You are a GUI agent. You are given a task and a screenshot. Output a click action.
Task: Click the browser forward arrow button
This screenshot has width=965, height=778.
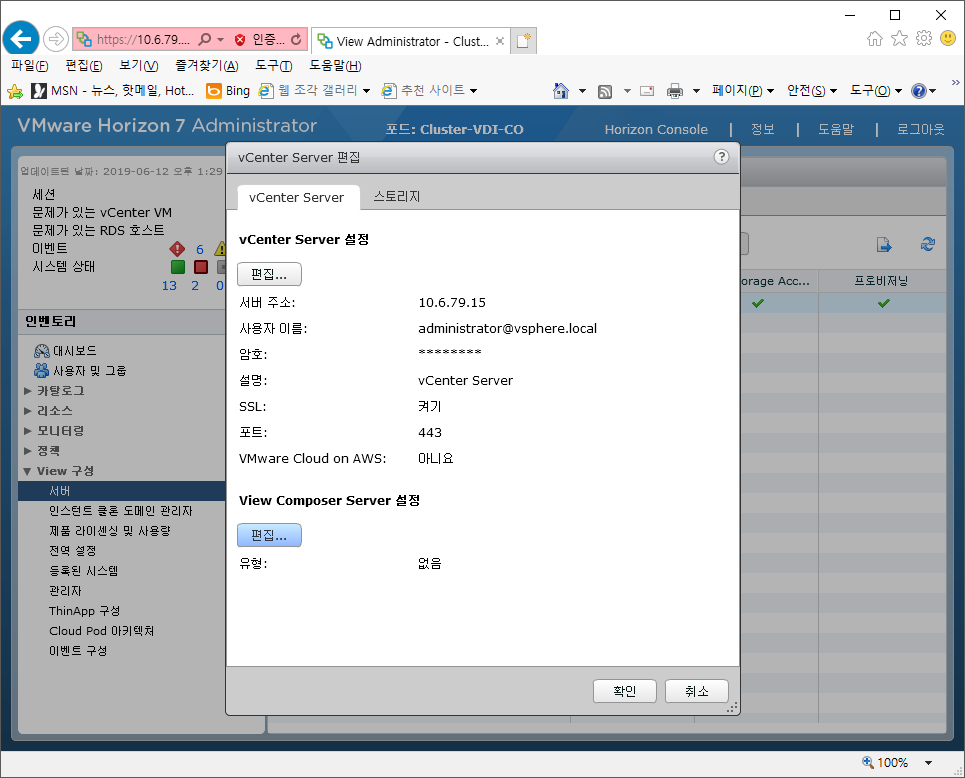pos(55,39)
